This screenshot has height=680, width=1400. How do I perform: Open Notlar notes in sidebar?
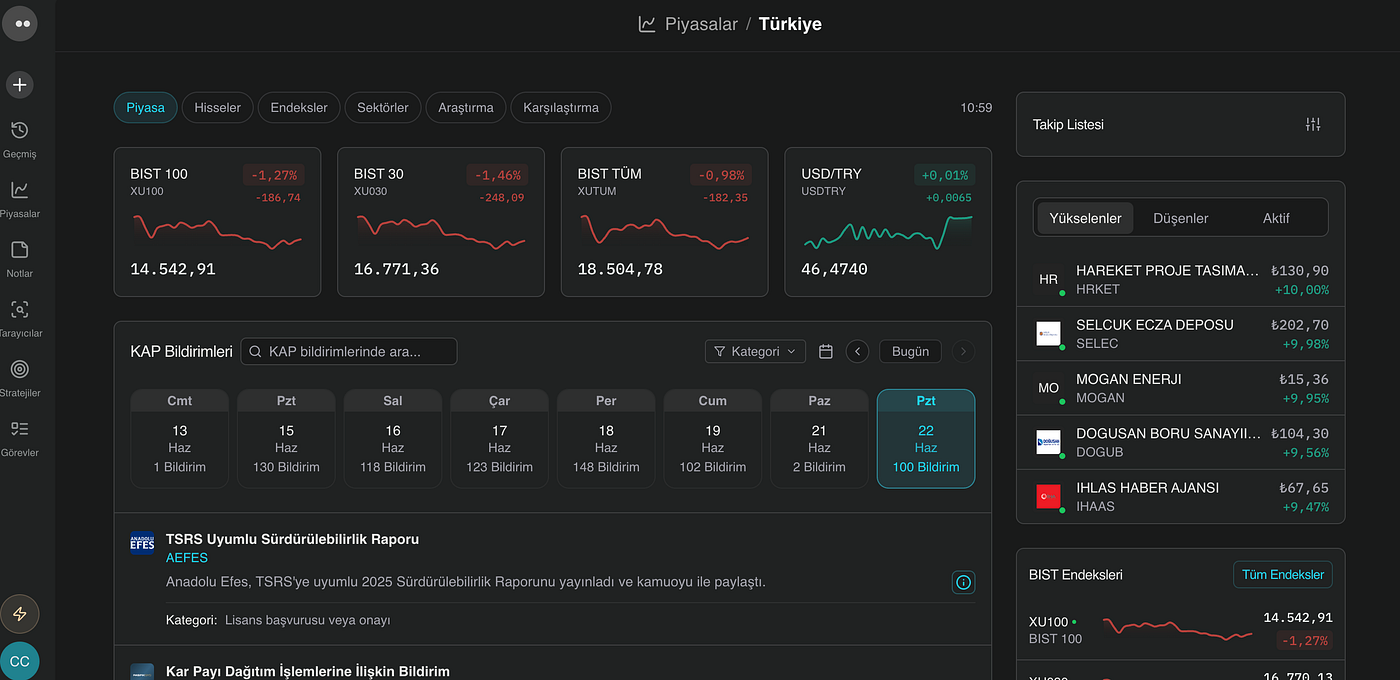tap(20, 258)
